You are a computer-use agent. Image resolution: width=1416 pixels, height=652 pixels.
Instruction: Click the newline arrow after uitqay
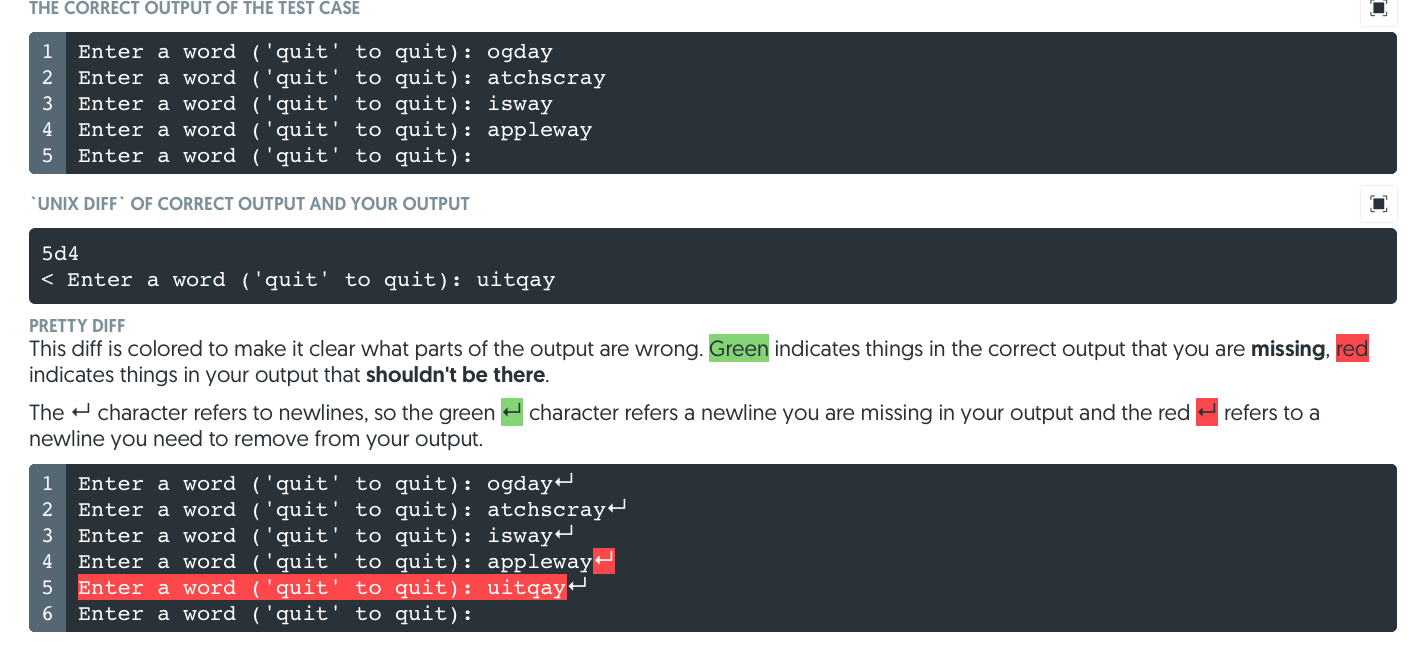pyautogui.click(x=577, y=585)
